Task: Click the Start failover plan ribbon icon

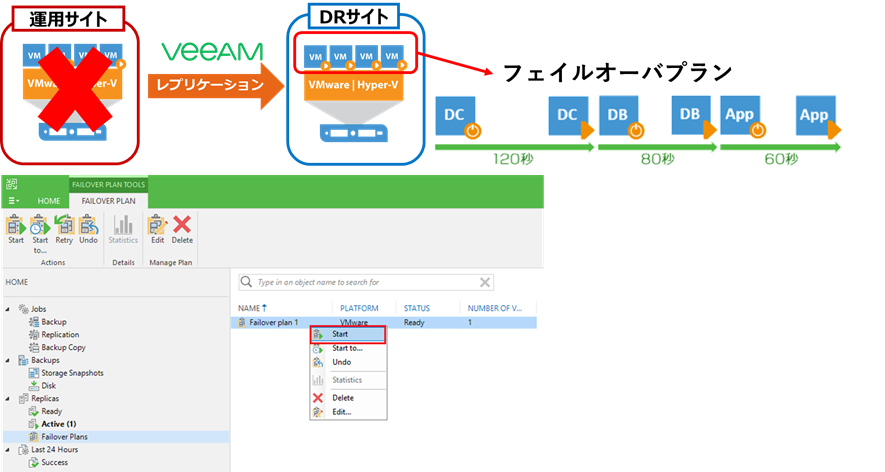Action: point(16,230)
